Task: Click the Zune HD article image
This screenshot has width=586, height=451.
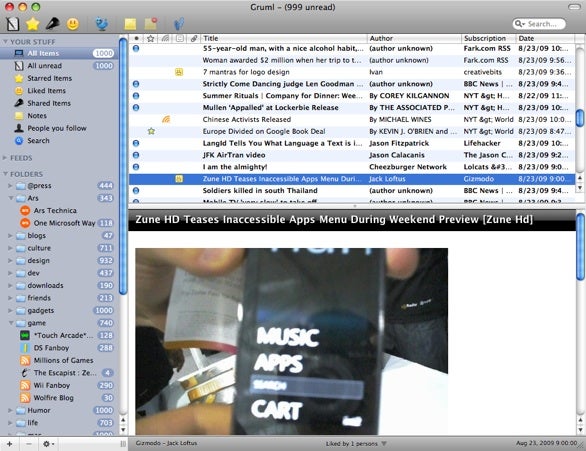Action: 292,341
